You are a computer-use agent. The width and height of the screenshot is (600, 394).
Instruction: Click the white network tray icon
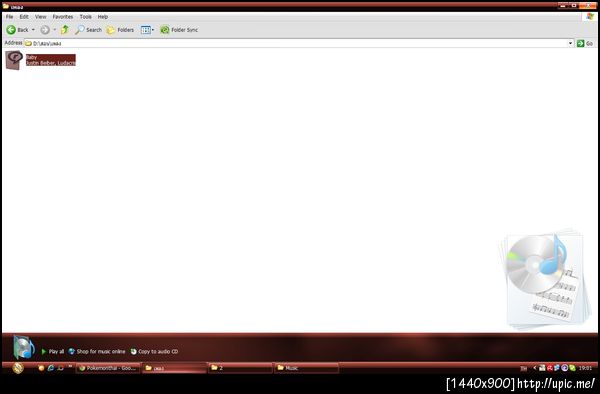point(542,368)
